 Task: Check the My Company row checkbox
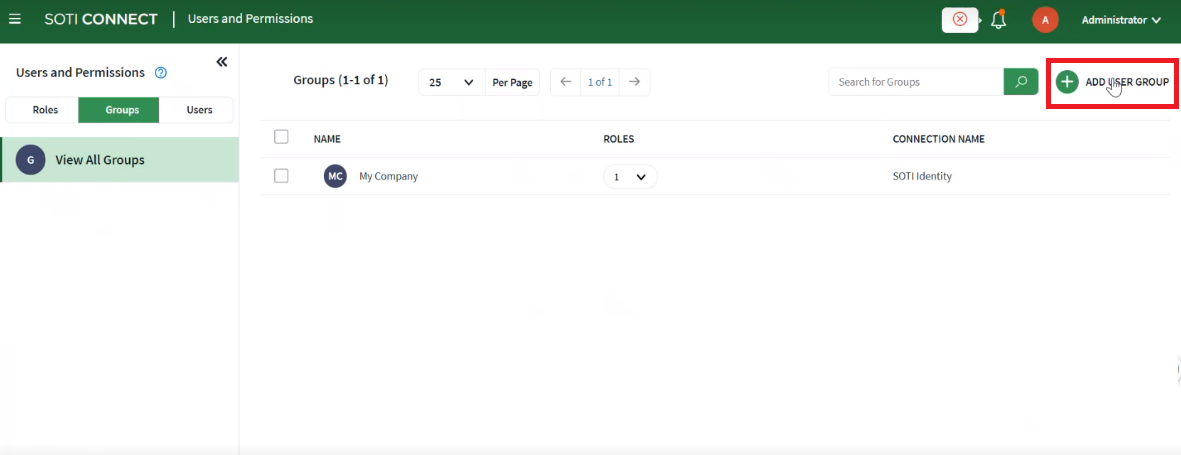tap(281, 176)
